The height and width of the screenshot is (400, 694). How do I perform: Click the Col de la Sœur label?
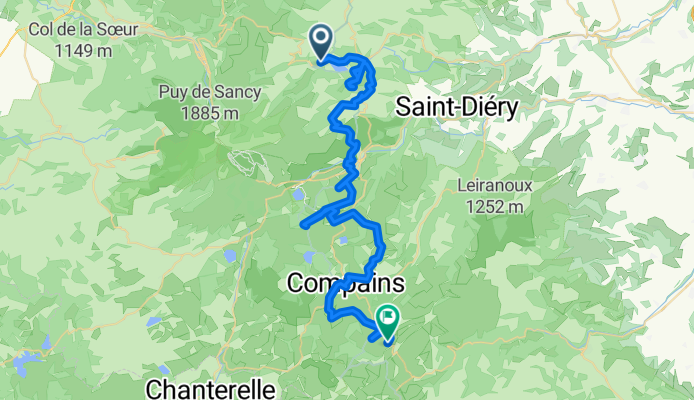[83, 30]
